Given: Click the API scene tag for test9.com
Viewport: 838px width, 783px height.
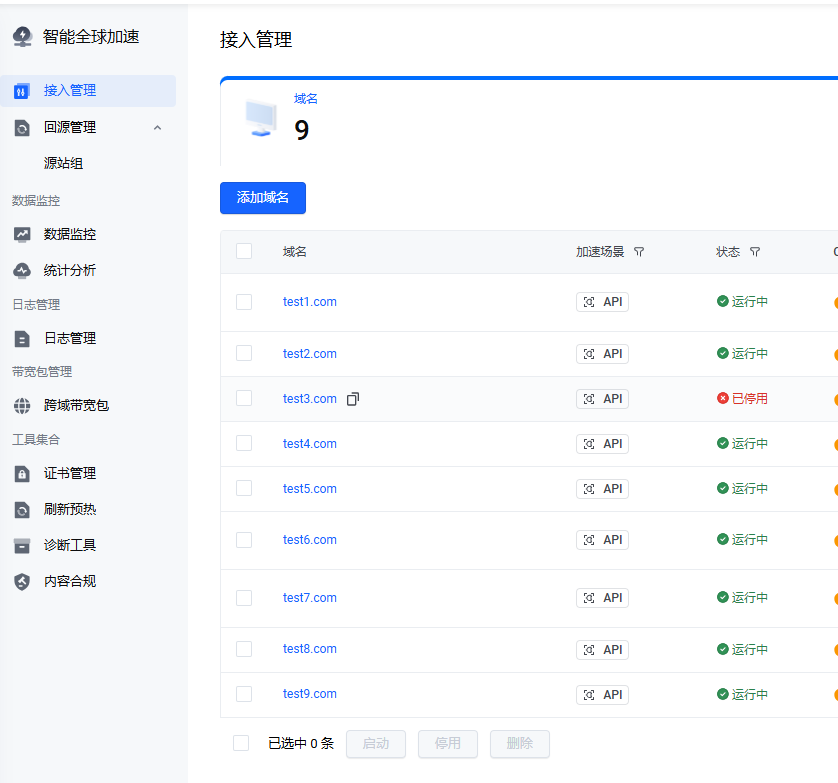Looking at the screenshot, I should tap(602, 694).
